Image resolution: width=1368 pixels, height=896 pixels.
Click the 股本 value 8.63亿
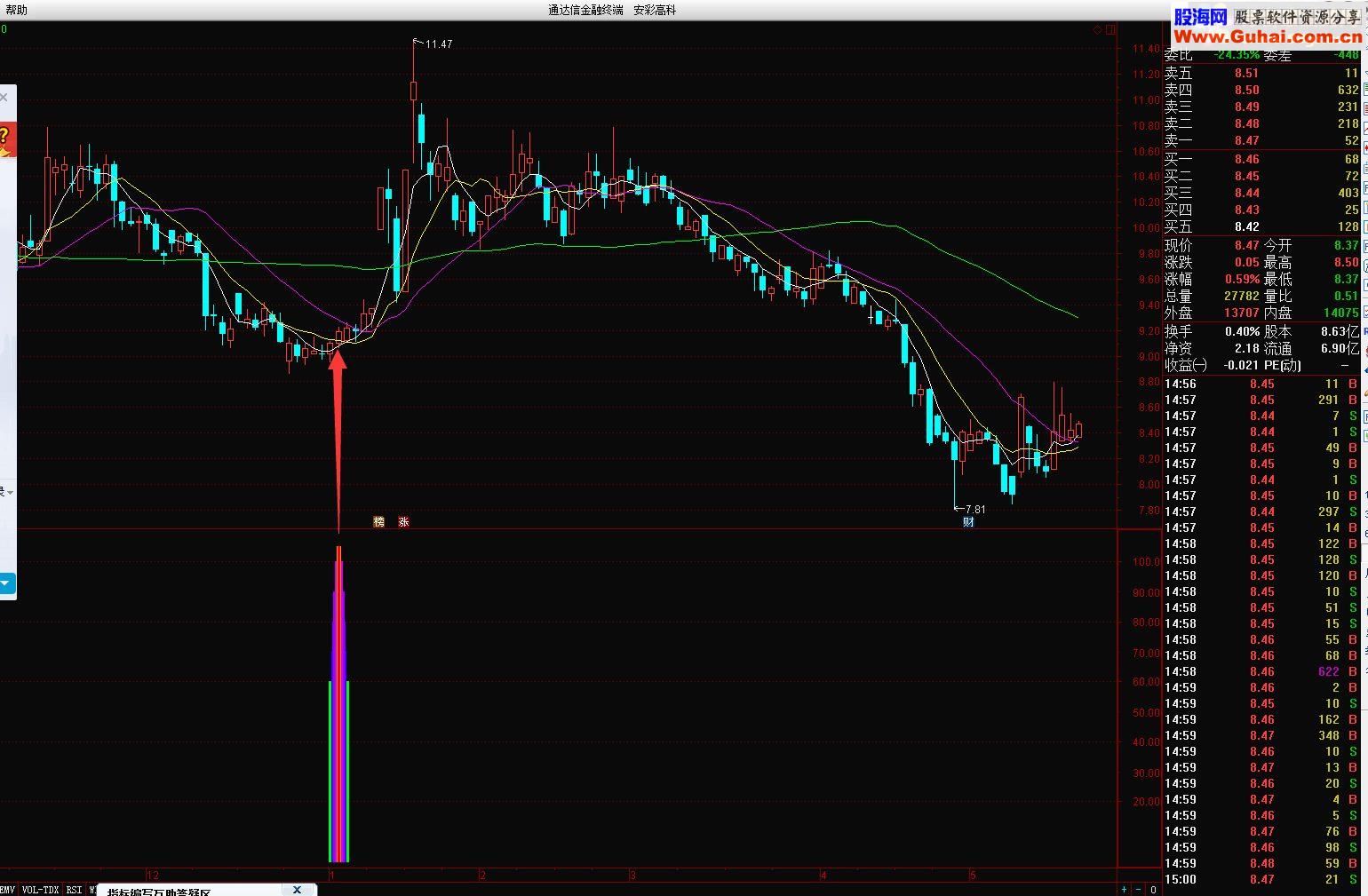[x=1340, y=331]
